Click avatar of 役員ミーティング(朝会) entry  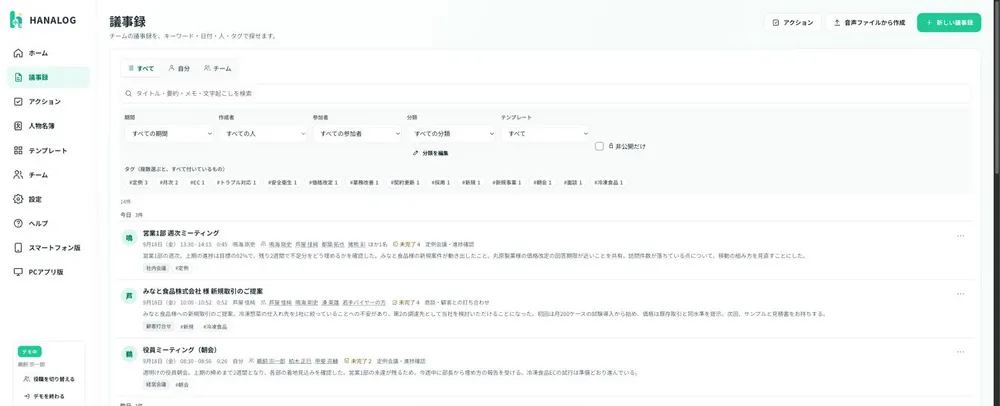(x=129, y=354)
